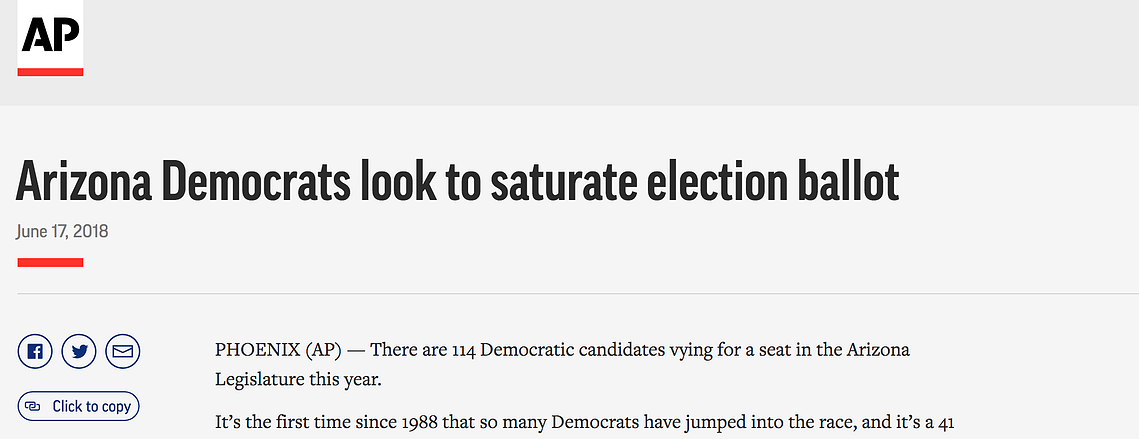Click the date "June 17, 2018"

(62, 232)
